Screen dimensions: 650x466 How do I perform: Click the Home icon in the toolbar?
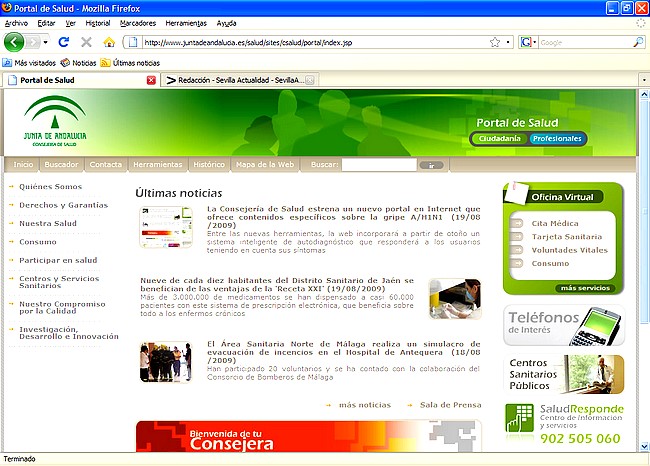(109, 42)
